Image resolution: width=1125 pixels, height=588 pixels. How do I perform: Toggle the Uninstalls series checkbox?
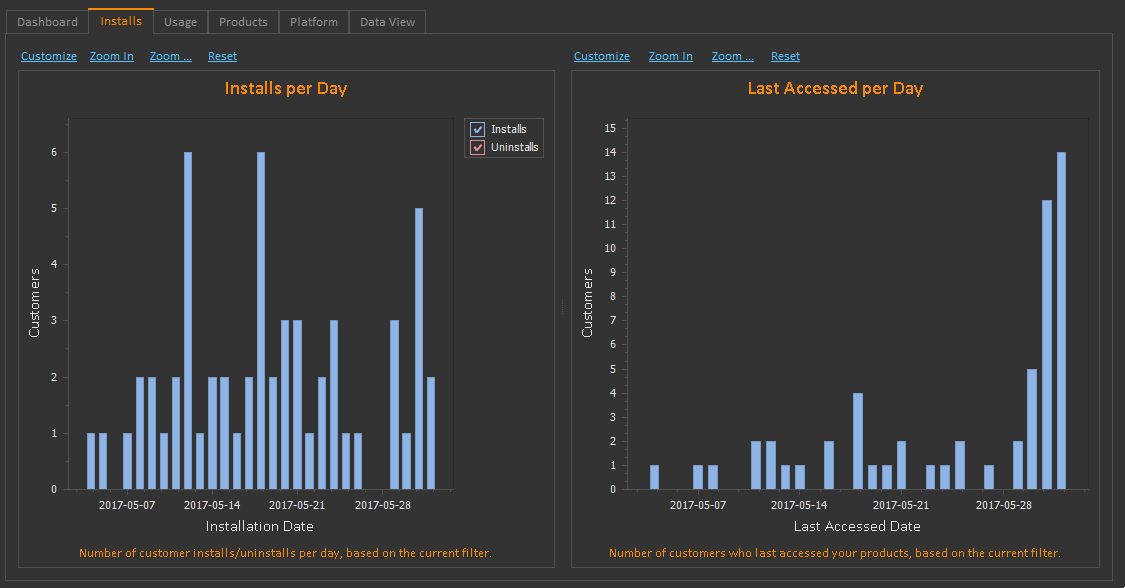477,147
